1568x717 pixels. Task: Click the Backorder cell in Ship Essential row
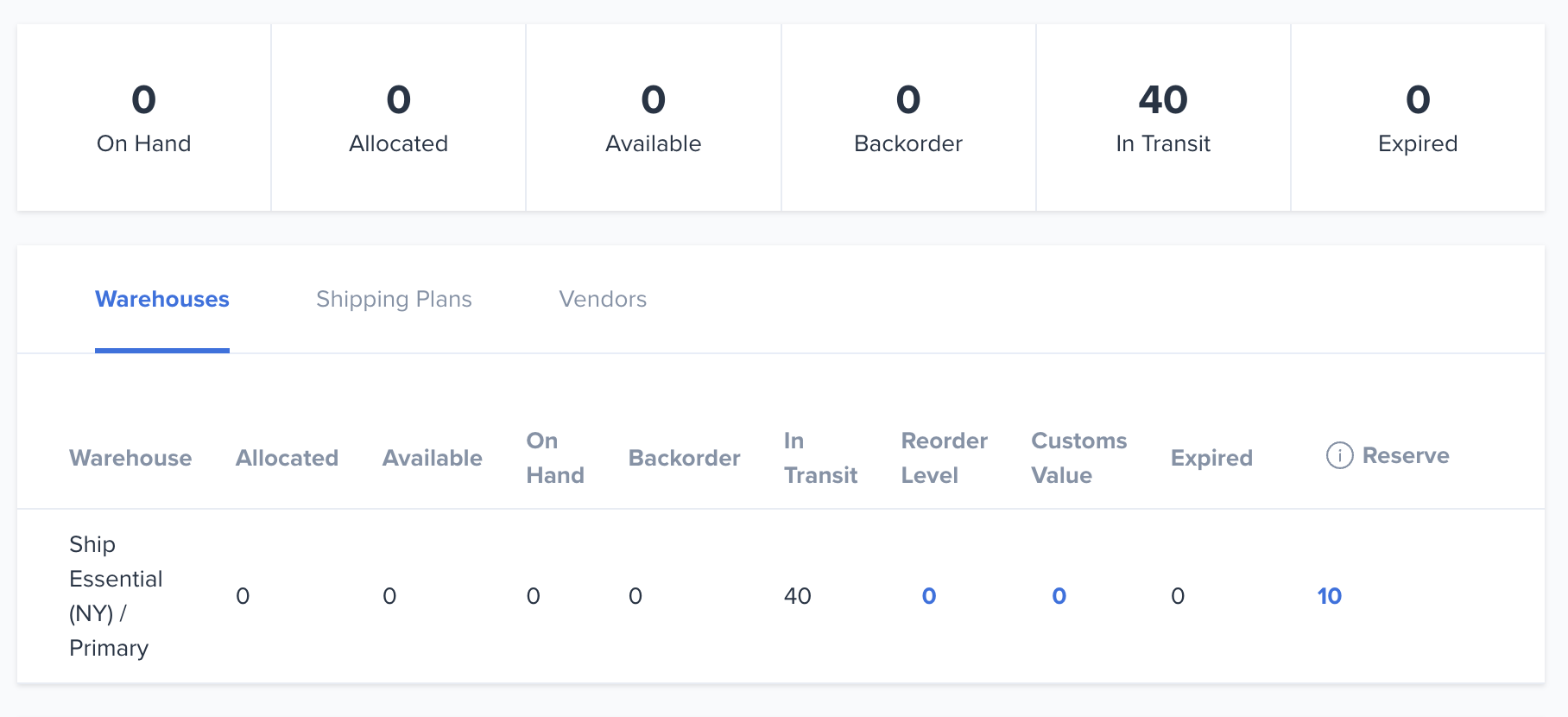pyautogui.click(x=635, y=596)
